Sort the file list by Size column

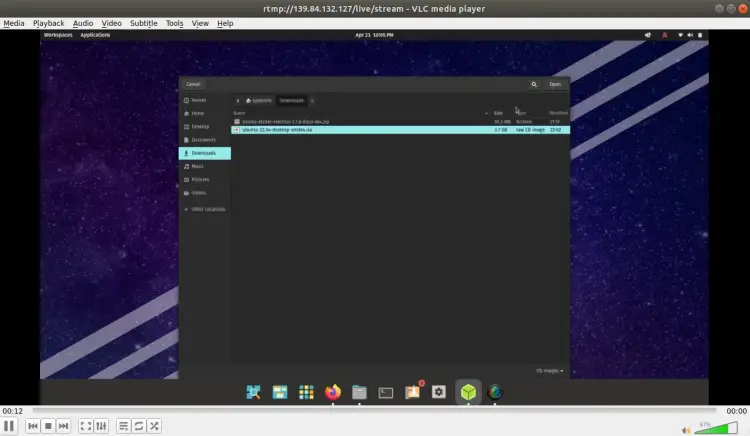498,113
